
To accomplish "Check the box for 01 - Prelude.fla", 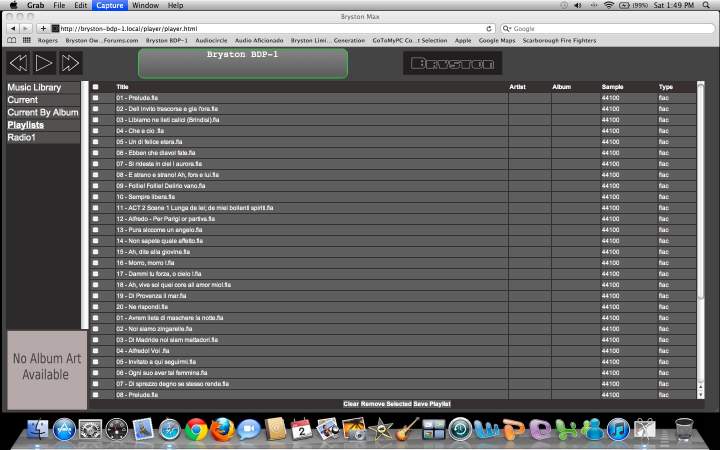I will pos(96,98).
